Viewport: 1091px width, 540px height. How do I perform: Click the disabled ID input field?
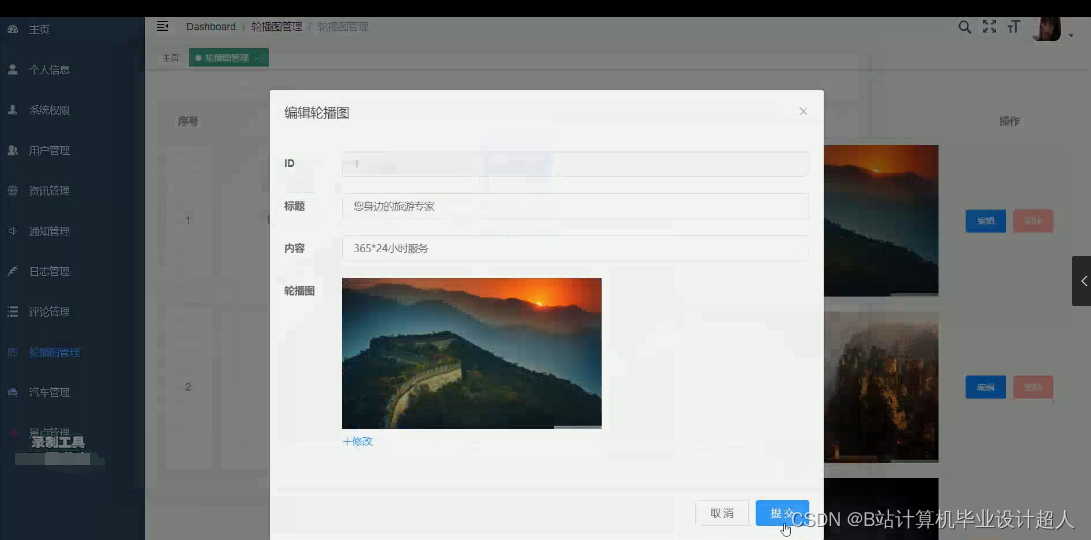[x=575, y=164]
